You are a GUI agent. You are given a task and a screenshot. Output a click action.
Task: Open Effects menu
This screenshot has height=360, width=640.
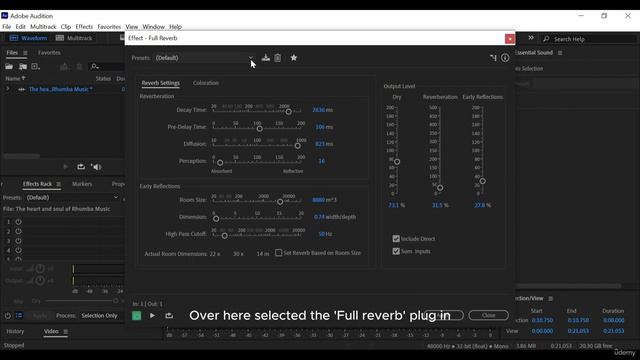[x=84, y=27]
